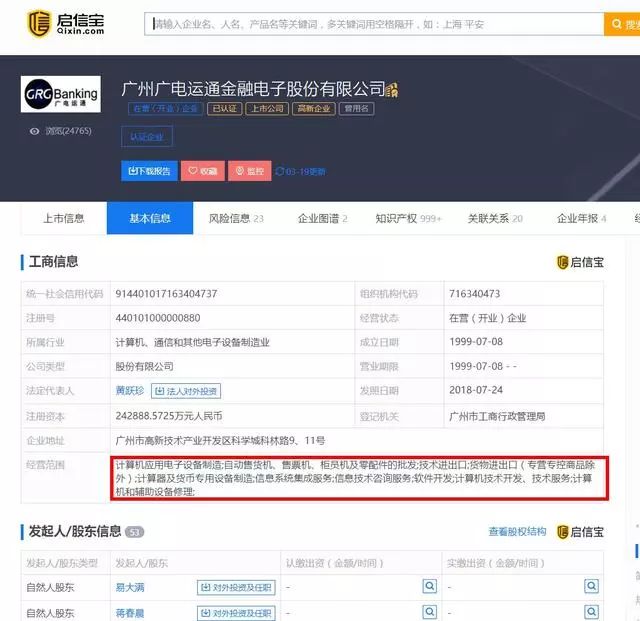Screen dimensions: 640x621
Task: Click the shareholder count badge
Action: click(x=135, y=532)
